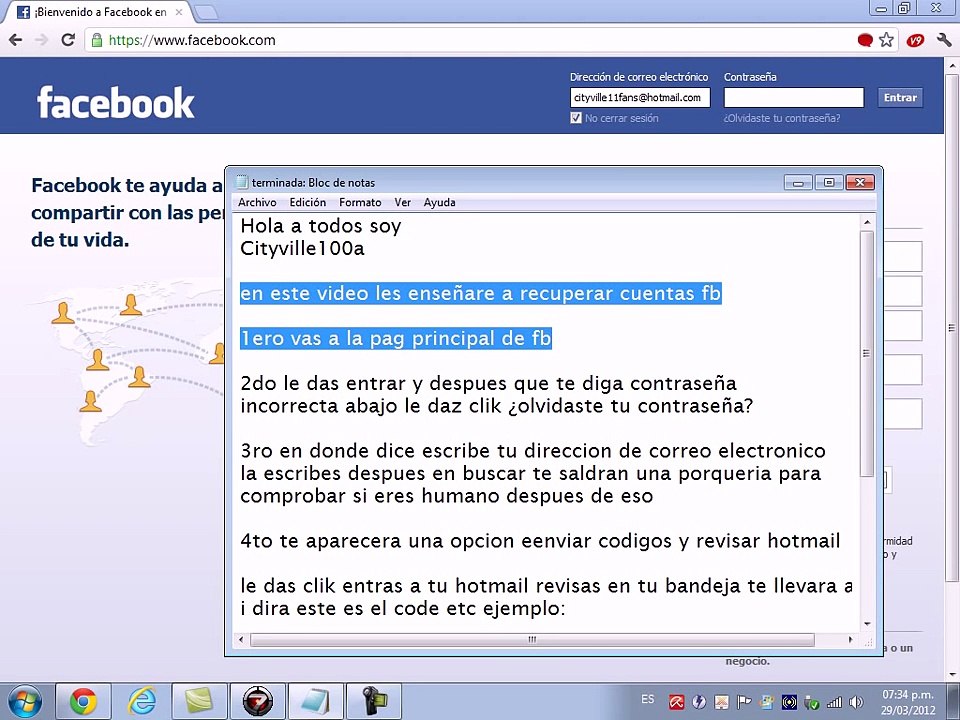Open the Chrome wrench settings menu

(x=943, y=40)
